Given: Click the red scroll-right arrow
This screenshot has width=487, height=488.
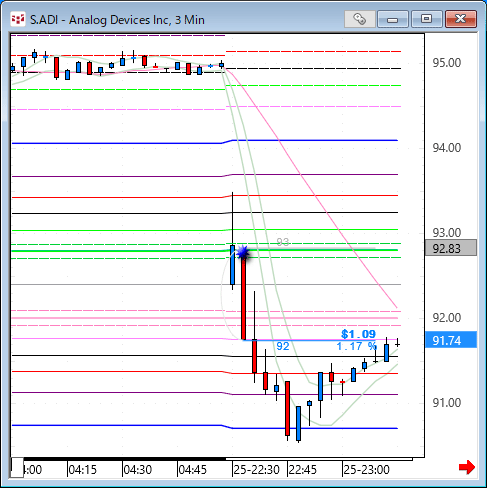Looking at the screenshot, I should point(467,467).
